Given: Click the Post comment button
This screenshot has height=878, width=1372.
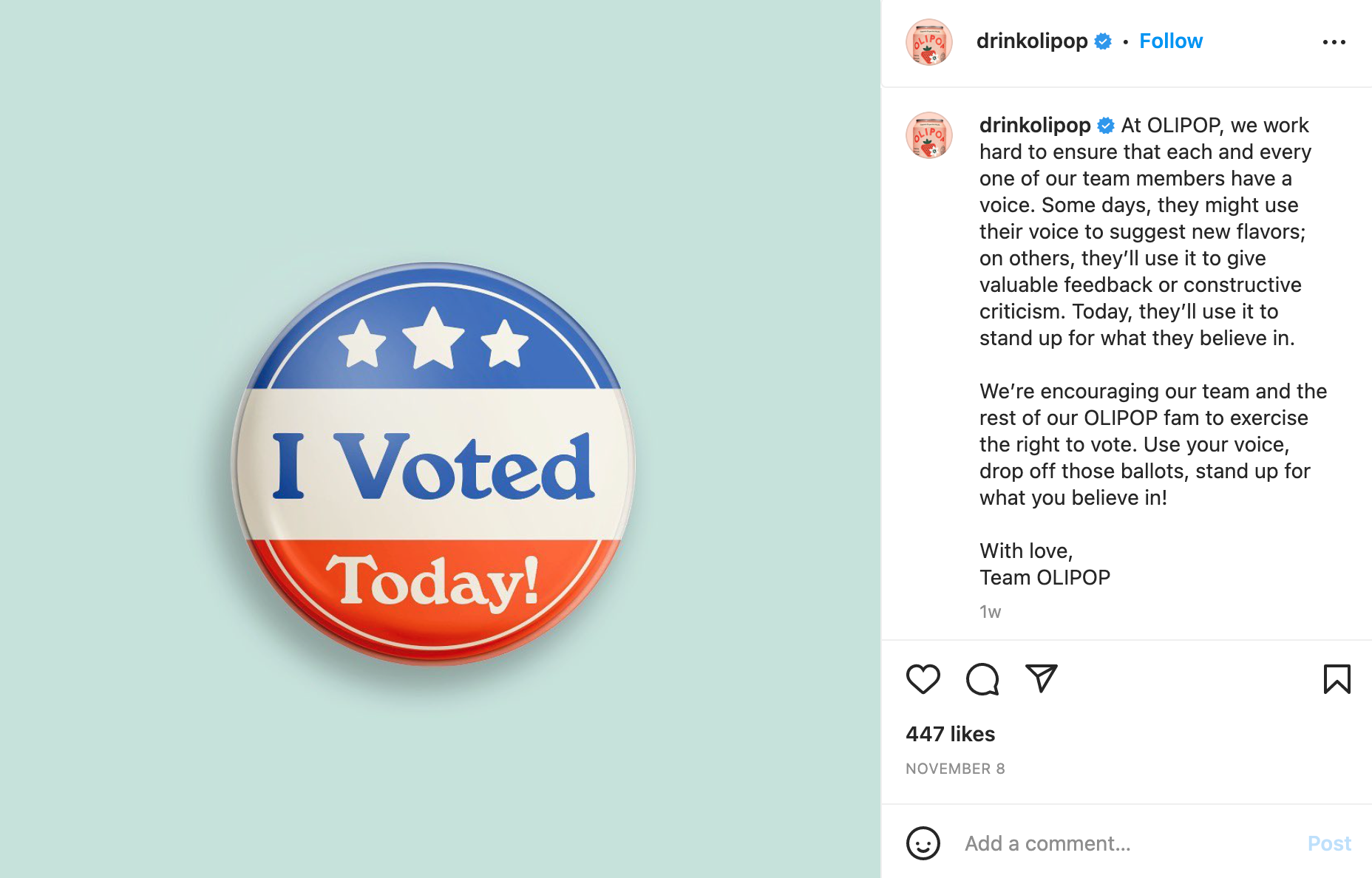Looking at the screenshot, I should pyautogui.click(x=1329, y=843).
